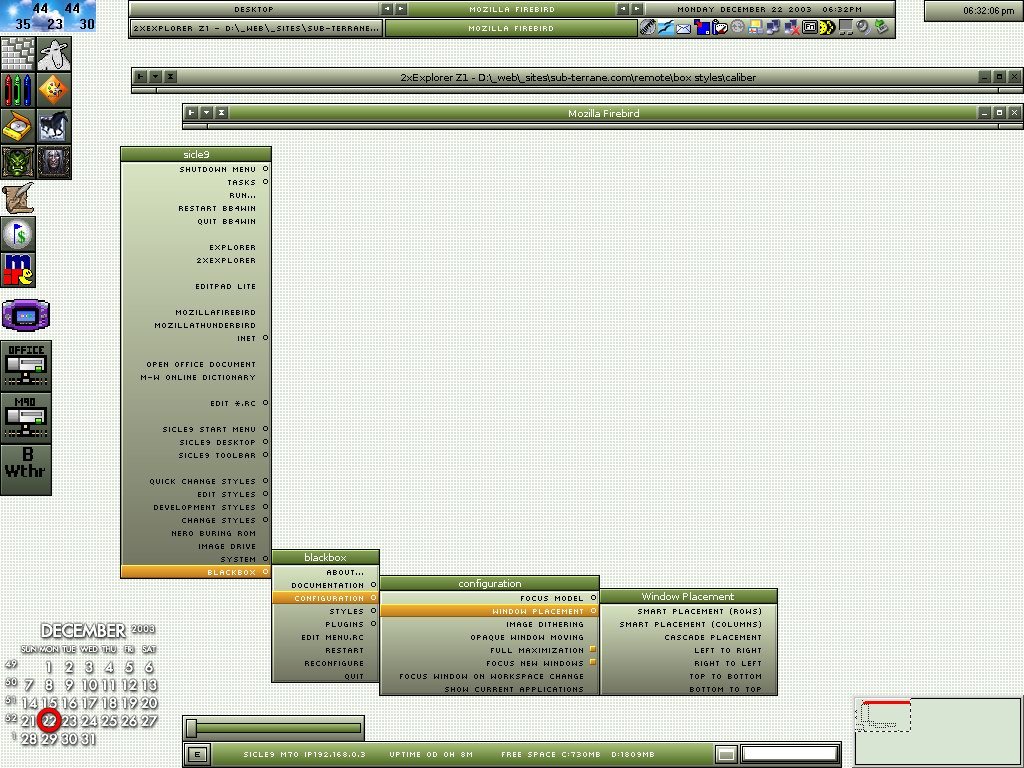Open the scroll and quill icon
Viewport: 1024px width, 768px height.
18,198
